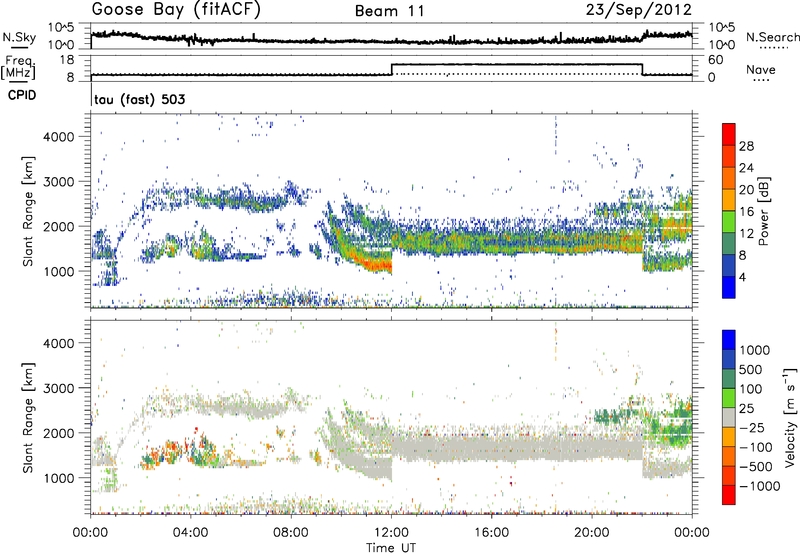Click the date '23/Sep/2012'
Image resolution: width=800 pixels, height=554 pixels.
click(x=638, y=10)
